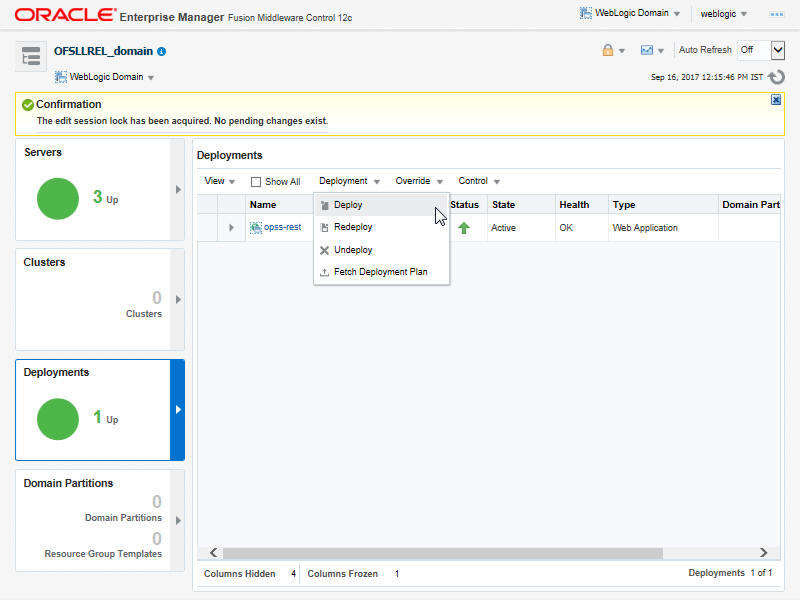Open the Servers panel tile
This screenshot has width=800, height=600.
(99, 189)
